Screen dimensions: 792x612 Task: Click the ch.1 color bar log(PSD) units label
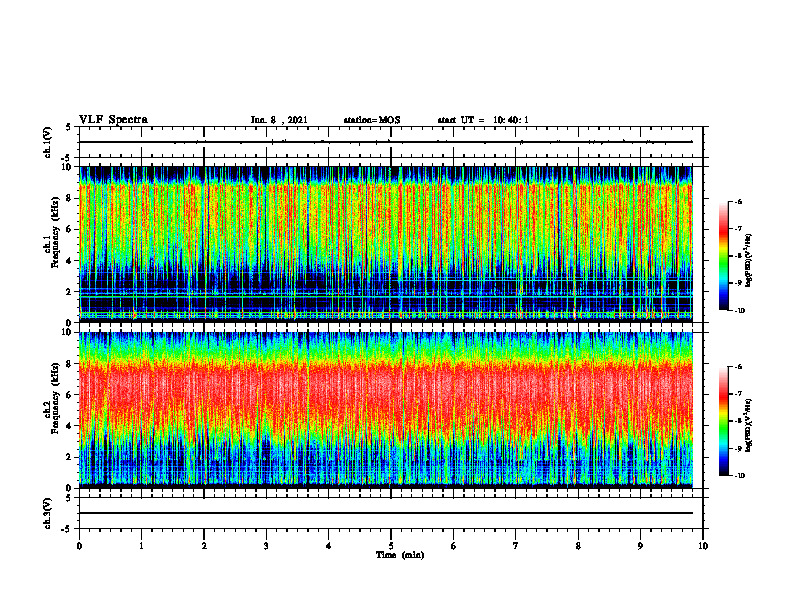click(x=749, y=260)
